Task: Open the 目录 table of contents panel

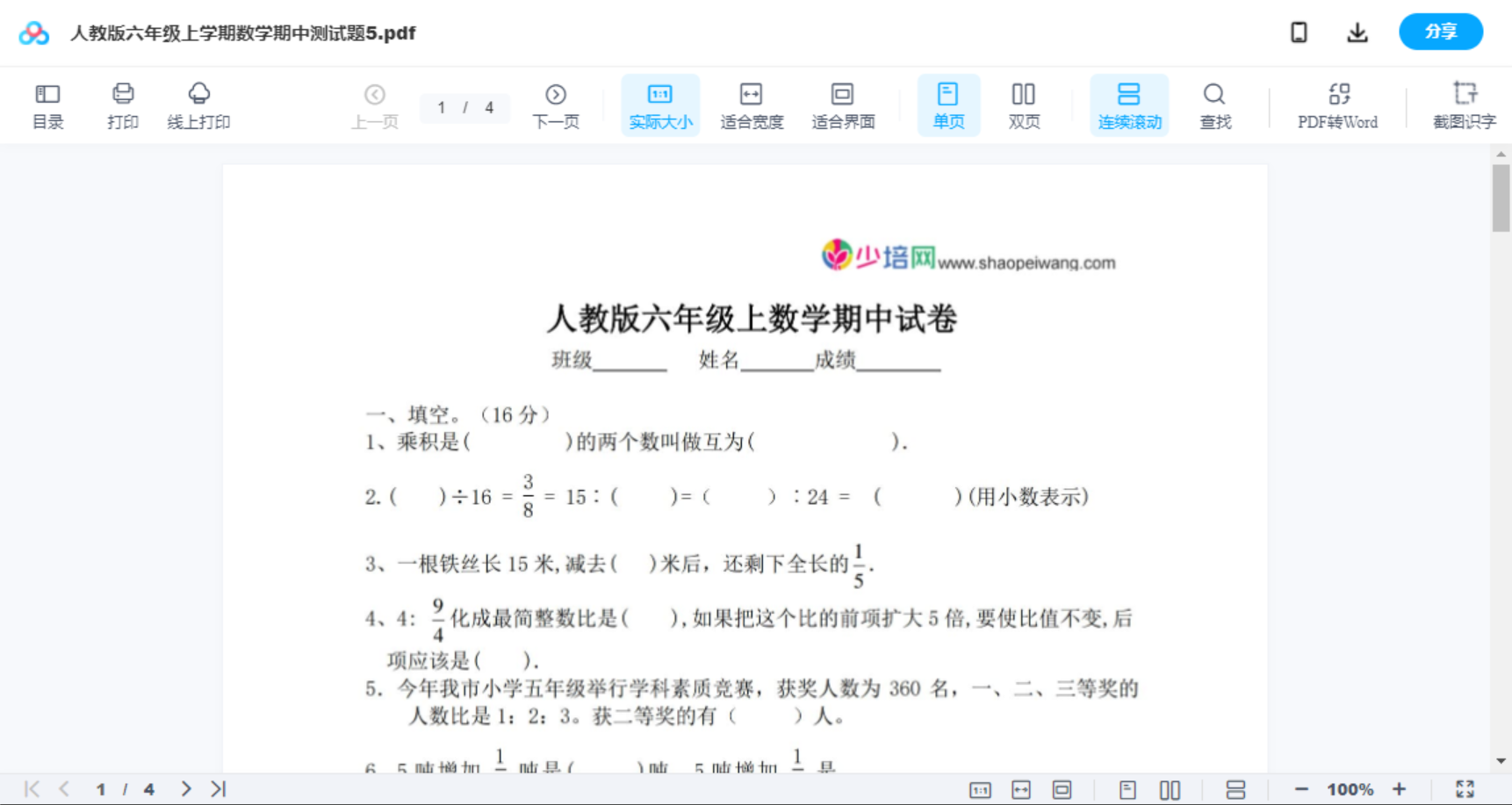Action: [x=47, y=104]
